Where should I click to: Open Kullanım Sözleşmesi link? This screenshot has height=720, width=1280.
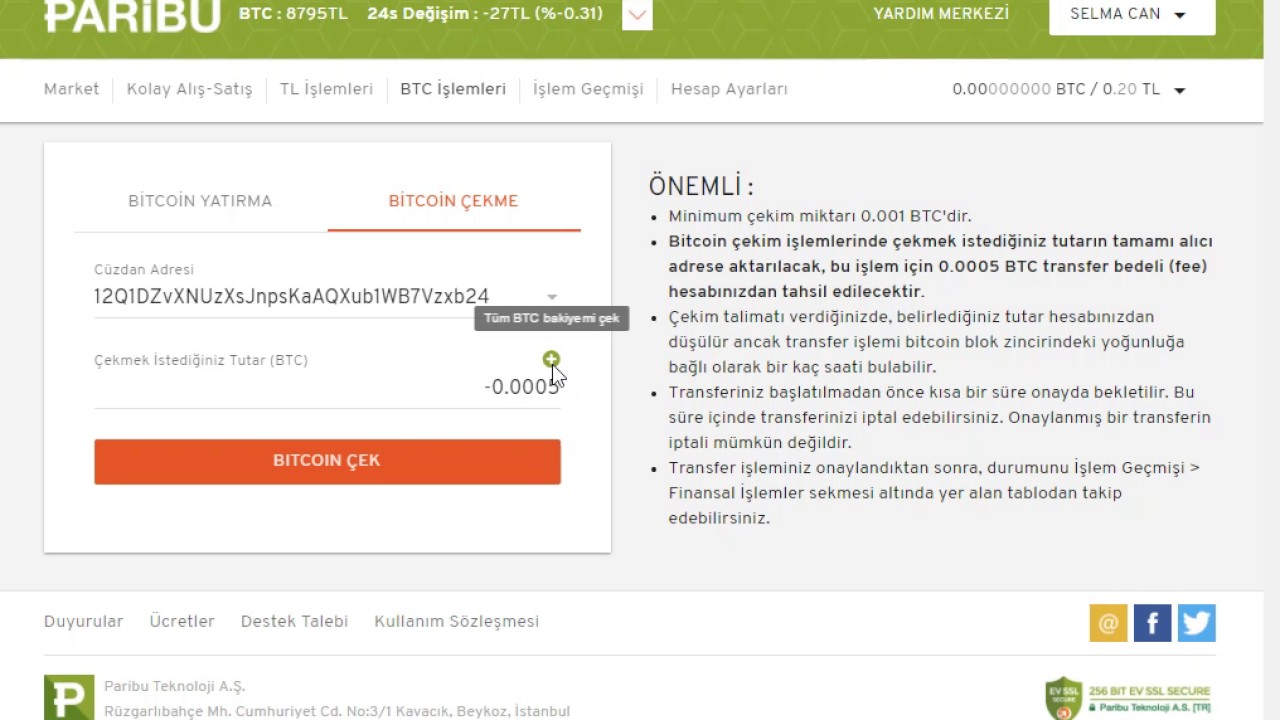pyautogui.click(x=456, y=621)
